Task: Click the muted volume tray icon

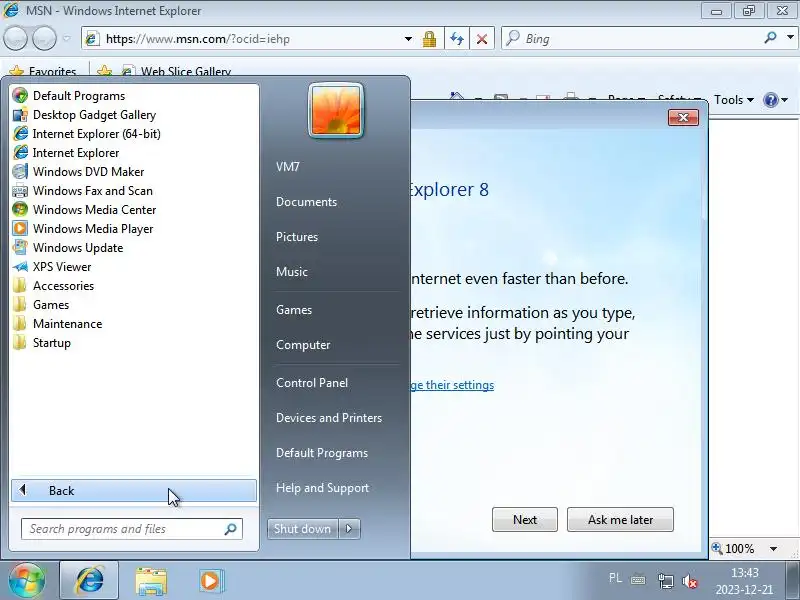Action: pos(690,581)
